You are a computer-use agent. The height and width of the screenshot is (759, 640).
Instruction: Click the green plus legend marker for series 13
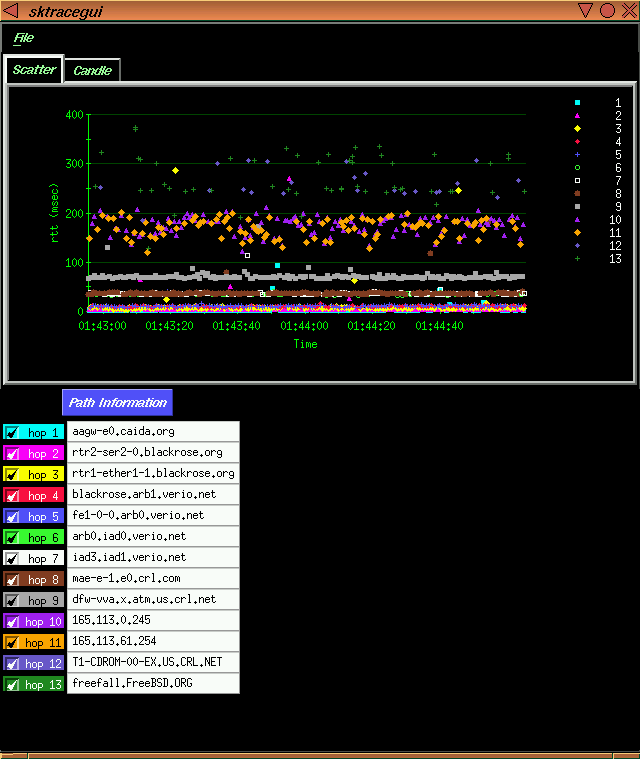577,258
